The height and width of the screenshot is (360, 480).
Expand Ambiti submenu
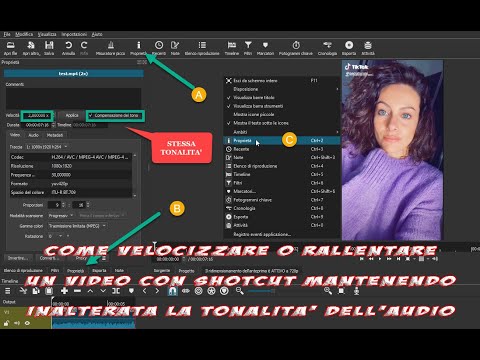click(x=282, y=132)
